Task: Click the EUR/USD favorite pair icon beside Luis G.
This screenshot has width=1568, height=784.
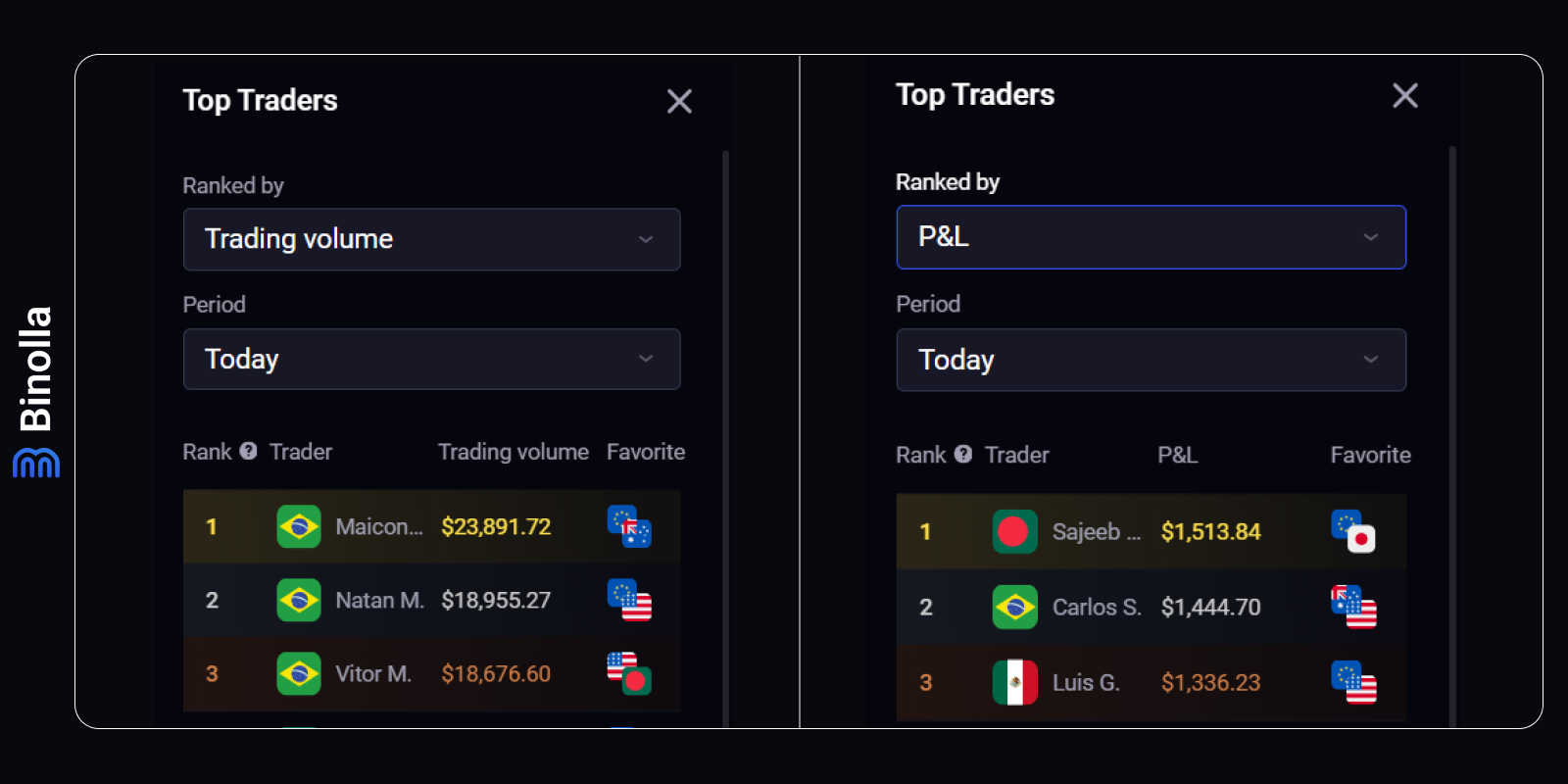Action: pos(1356,682)
